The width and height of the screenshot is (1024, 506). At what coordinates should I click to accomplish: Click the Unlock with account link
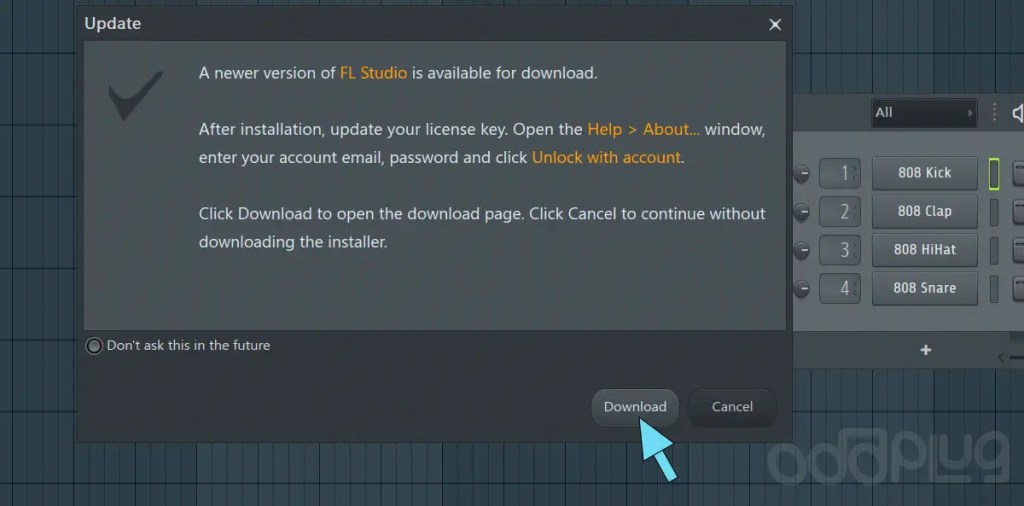[x=606, y=157]
